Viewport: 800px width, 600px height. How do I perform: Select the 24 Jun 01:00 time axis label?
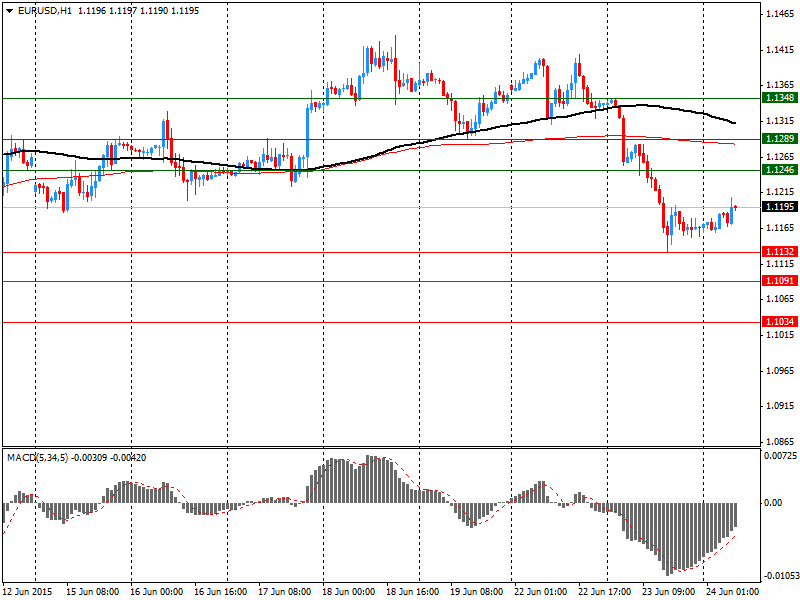[x=732, y=592]
